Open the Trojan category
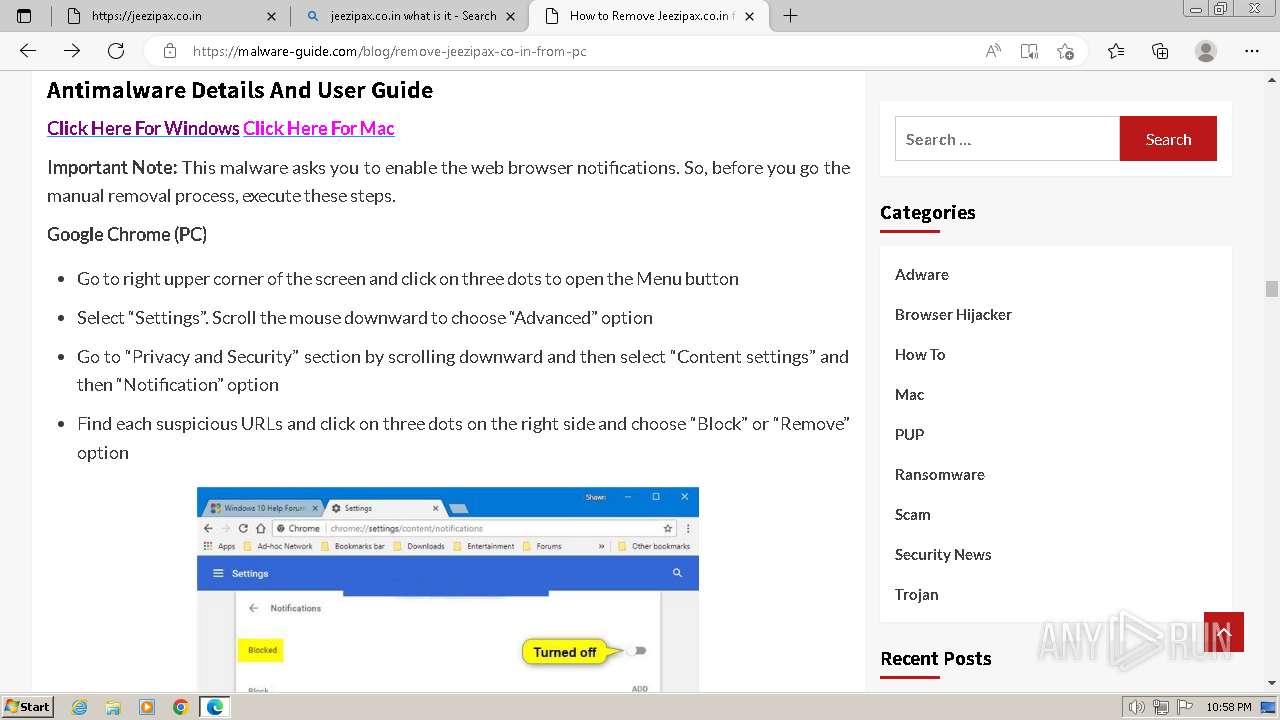The image size is (1280, 720). coord(917,594)
